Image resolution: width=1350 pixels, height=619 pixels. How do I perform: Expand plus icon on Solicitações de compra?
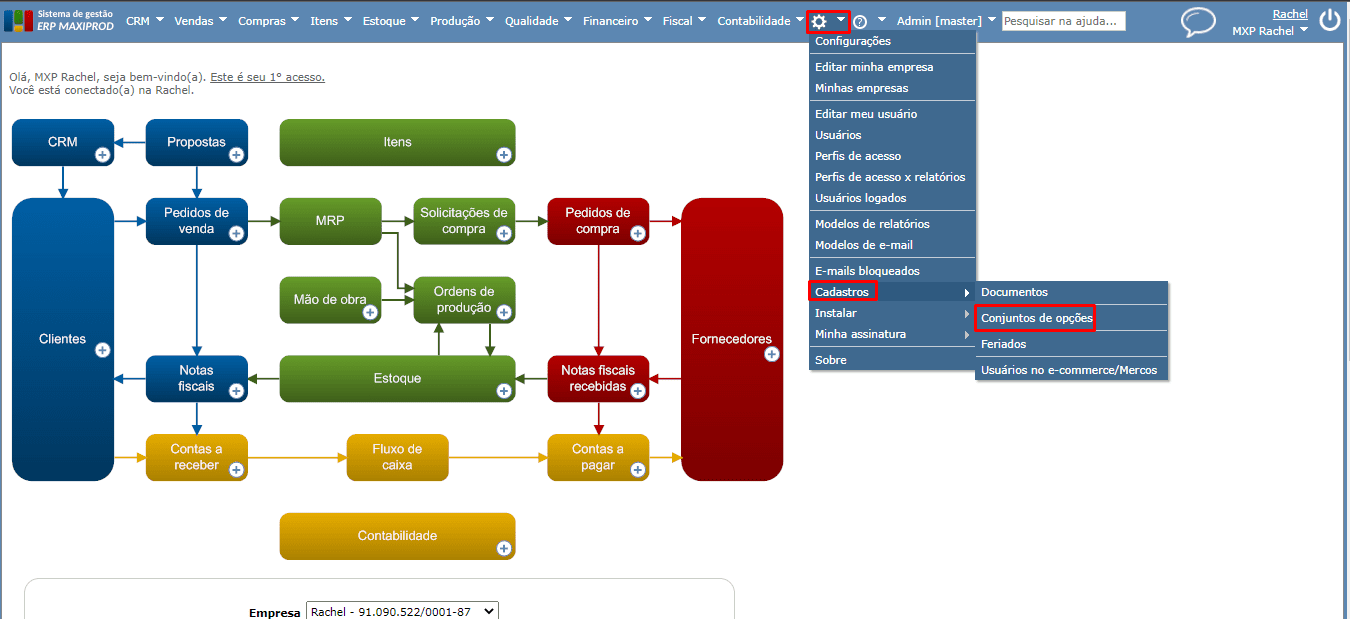(x=504, y=233)
